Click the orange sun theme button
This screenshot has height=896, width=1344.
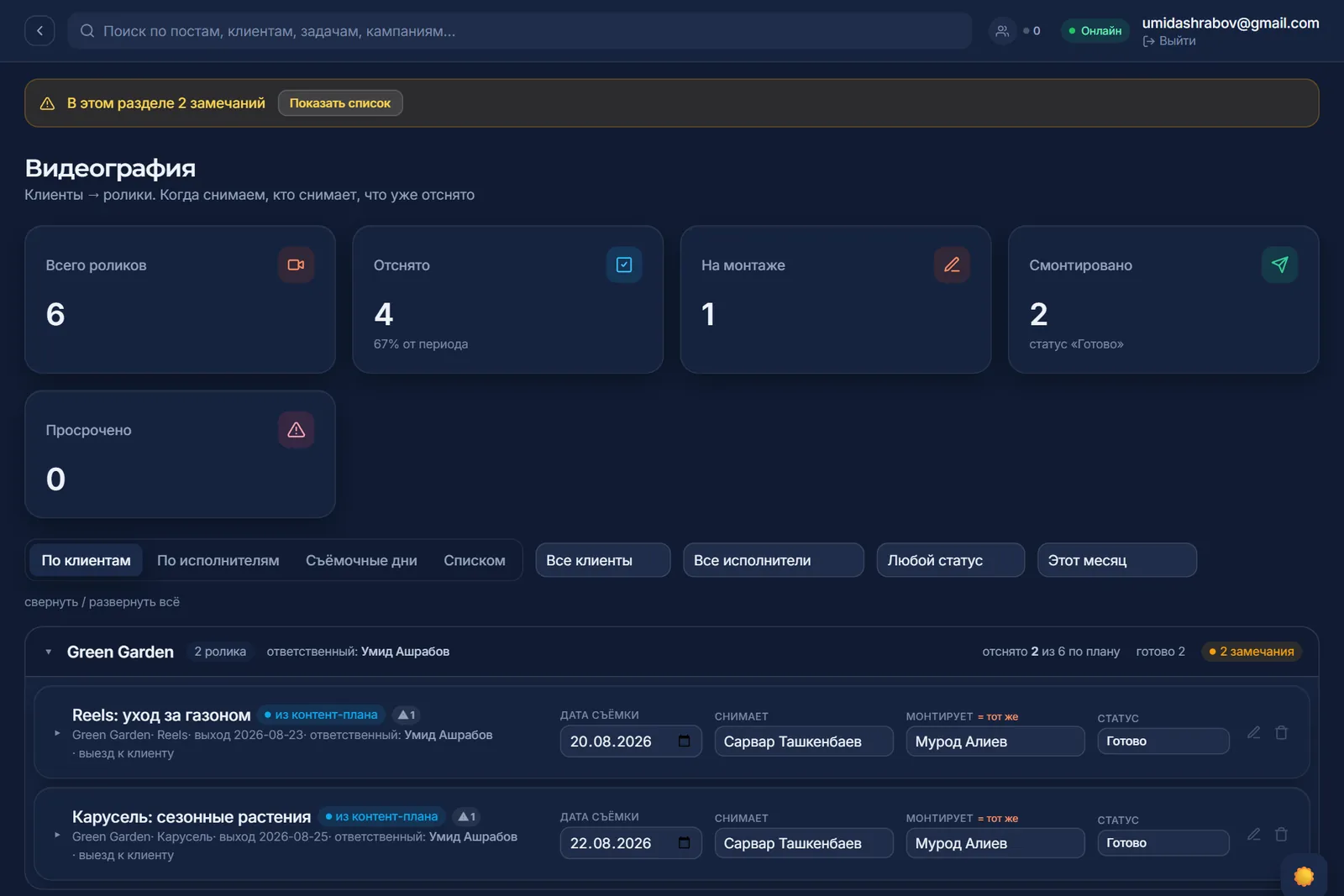[x=1304, y=876]
